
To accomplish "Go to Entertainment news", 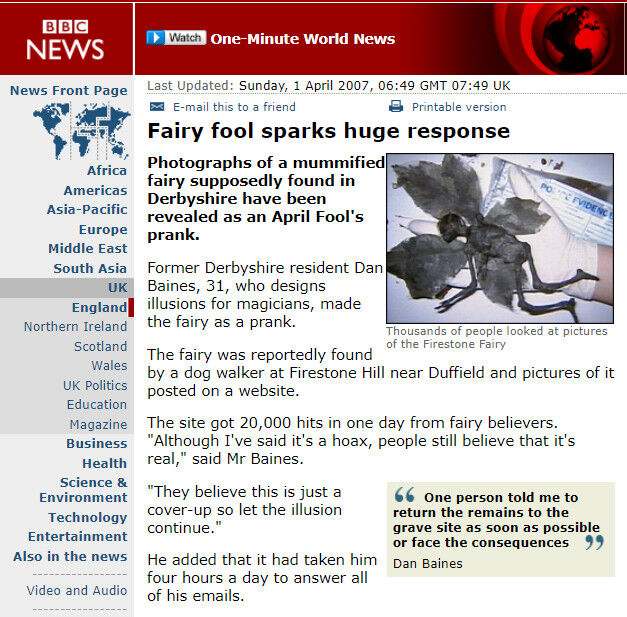I will click(x=77, y=536).
